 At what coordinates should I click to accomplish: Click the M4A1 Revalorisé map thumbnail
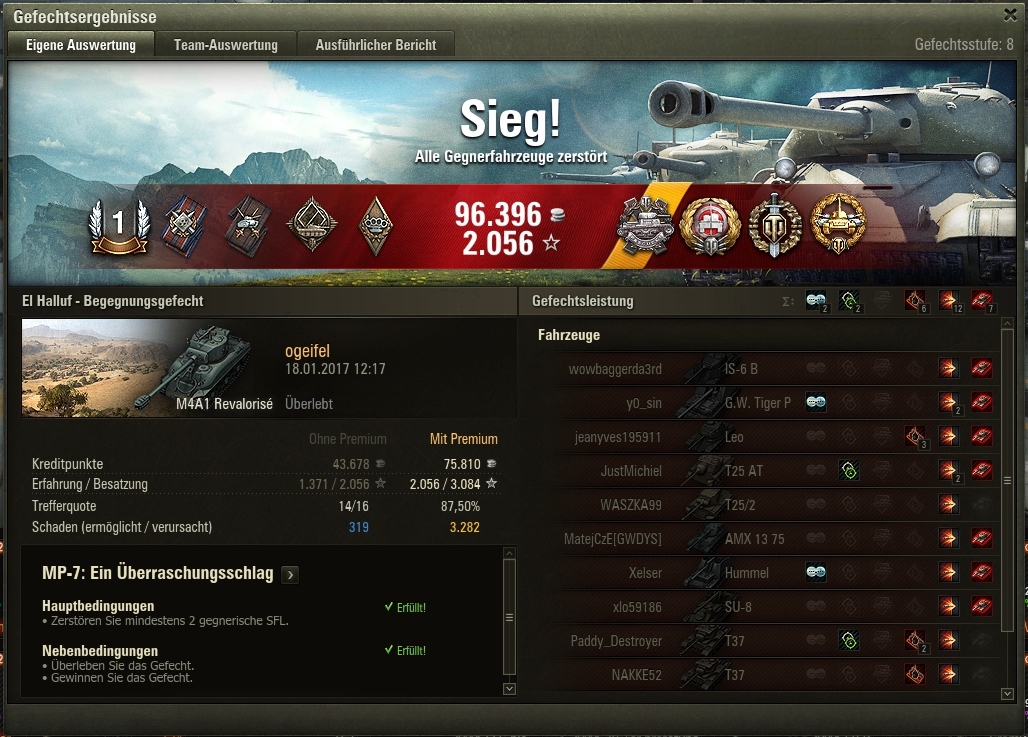148,368
